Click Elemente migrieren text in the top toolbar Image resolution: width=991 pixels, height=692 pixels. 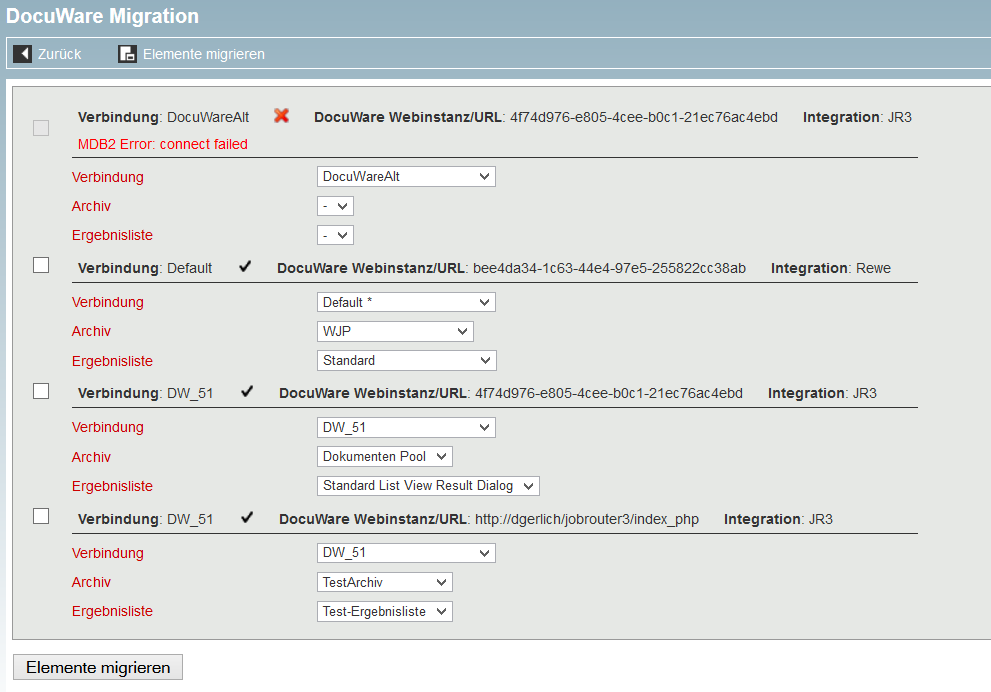click(x=204, y=54)
